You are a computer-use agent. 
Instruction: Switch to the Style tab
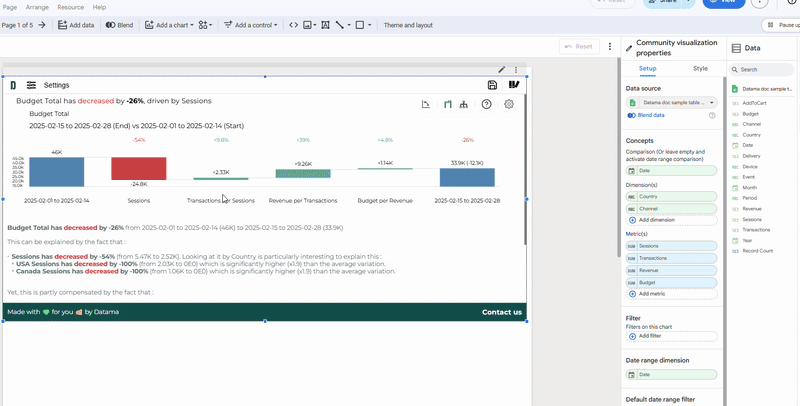pyautogui.click(x=700, y=68)
